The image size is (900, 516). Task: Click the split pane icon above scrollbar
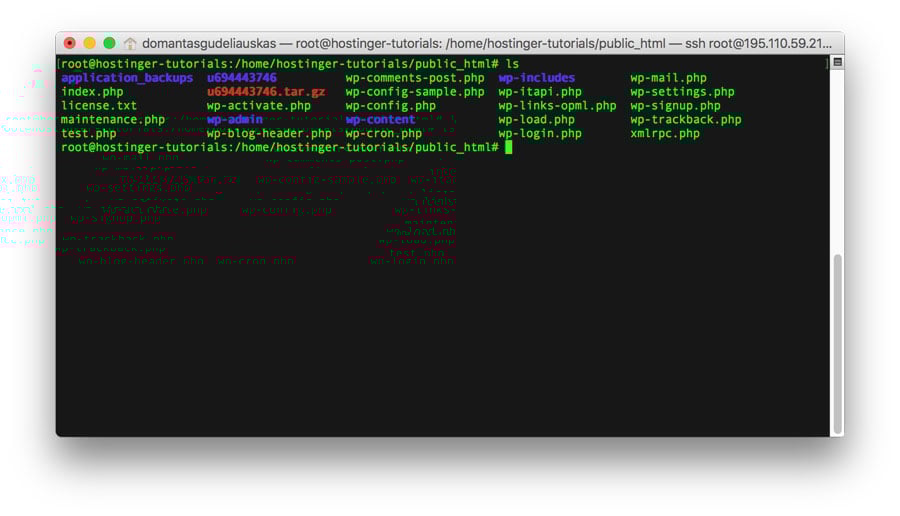pos(837,62)
